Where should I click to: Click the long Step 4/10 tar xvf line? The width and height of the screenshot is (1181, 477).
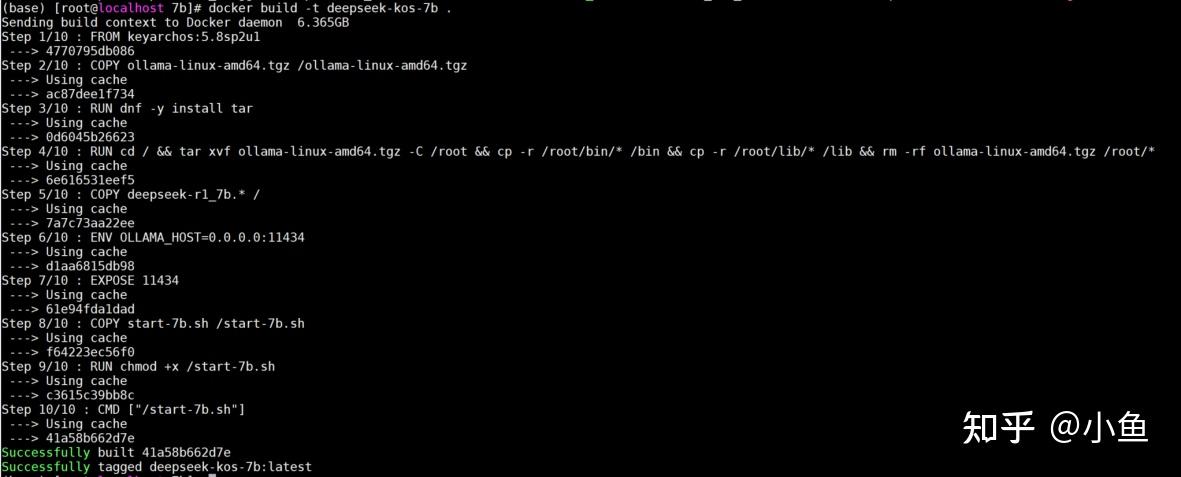[578, 151]
